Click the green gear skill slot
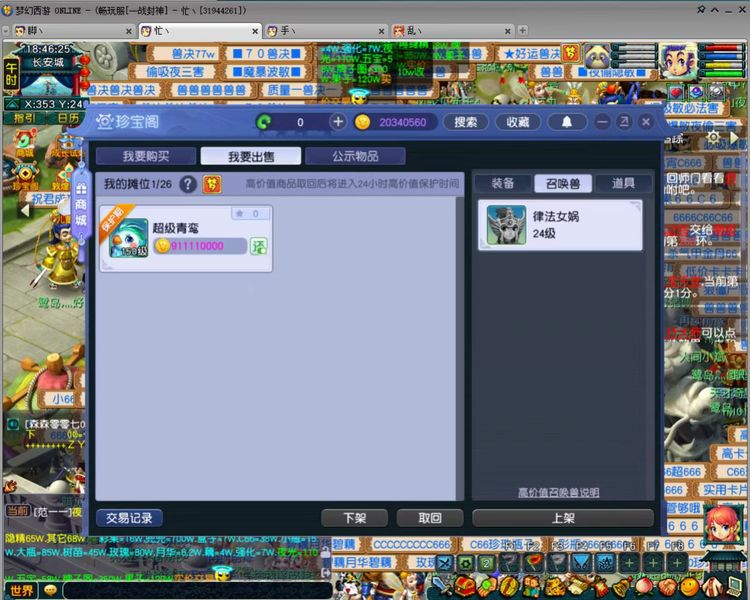The image size is (750, 600). click(465, 563)
